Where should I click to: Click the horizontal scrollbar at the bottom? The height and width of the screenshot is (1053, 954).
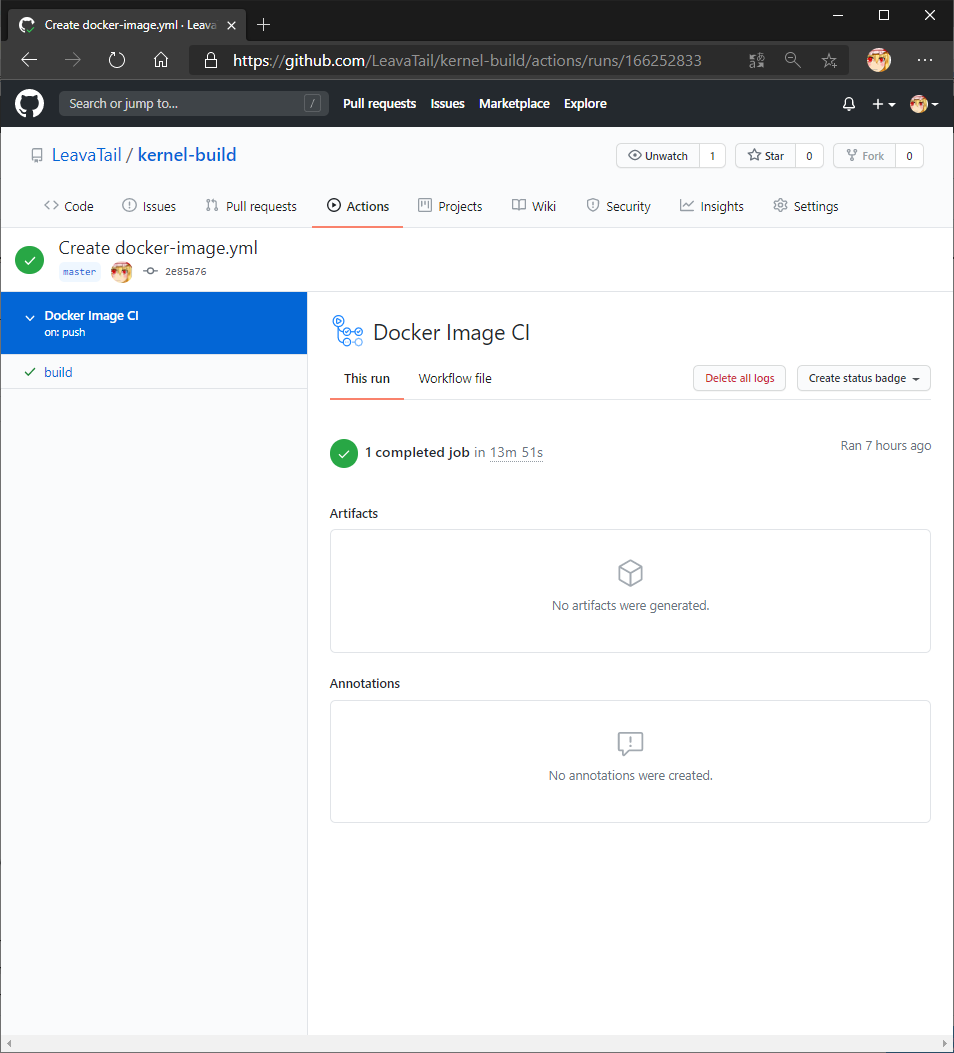[x=477, y=1043]
